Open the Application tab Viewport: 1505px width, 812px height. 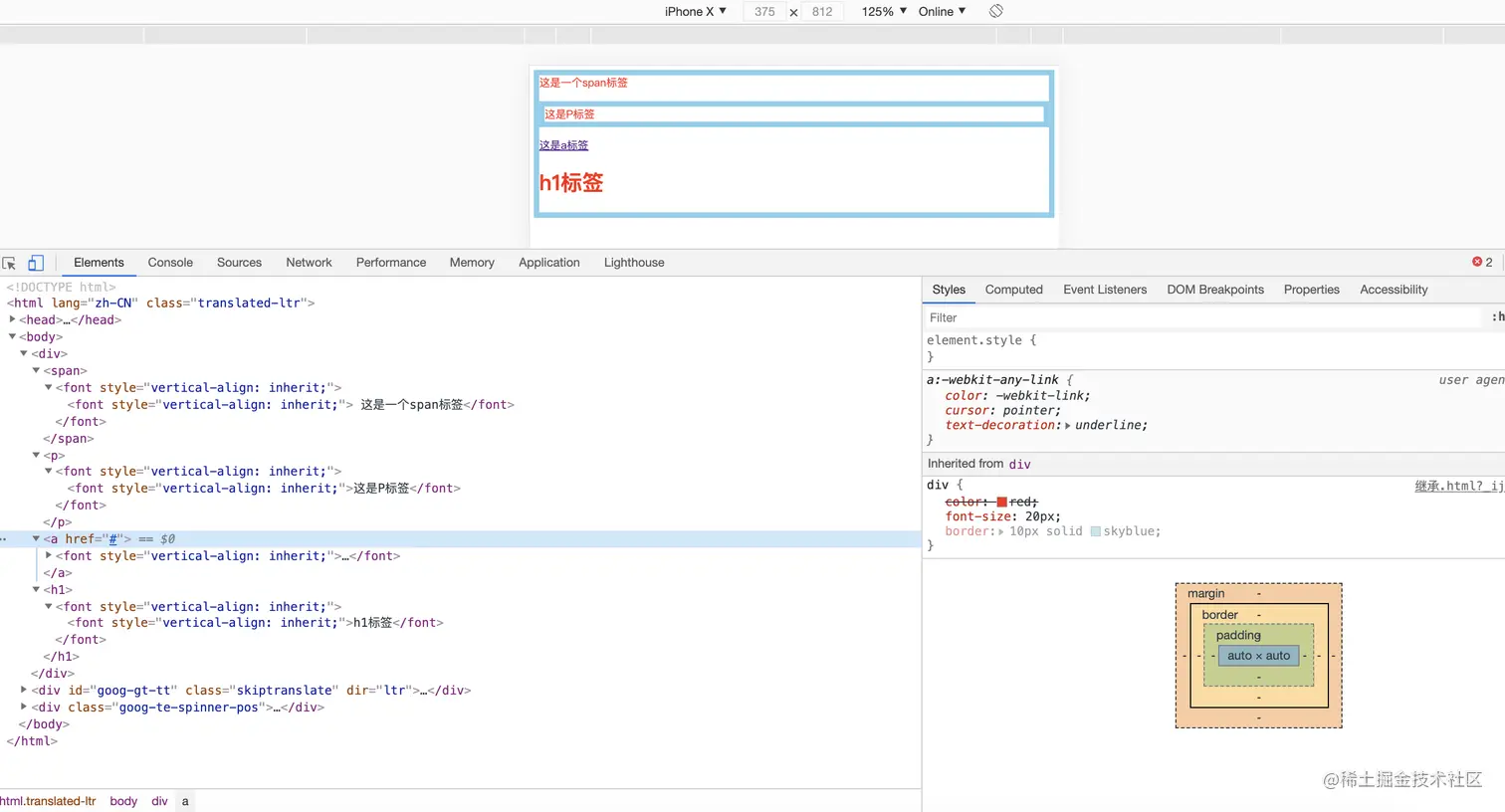(548, 263)
